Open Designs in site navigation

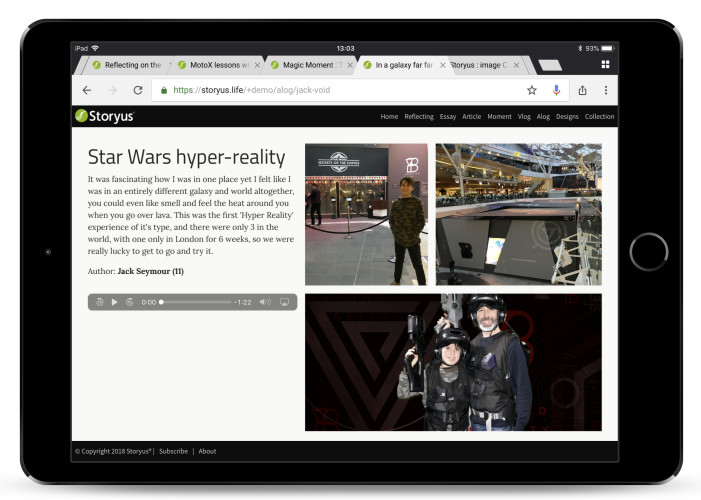click(567, 117)
